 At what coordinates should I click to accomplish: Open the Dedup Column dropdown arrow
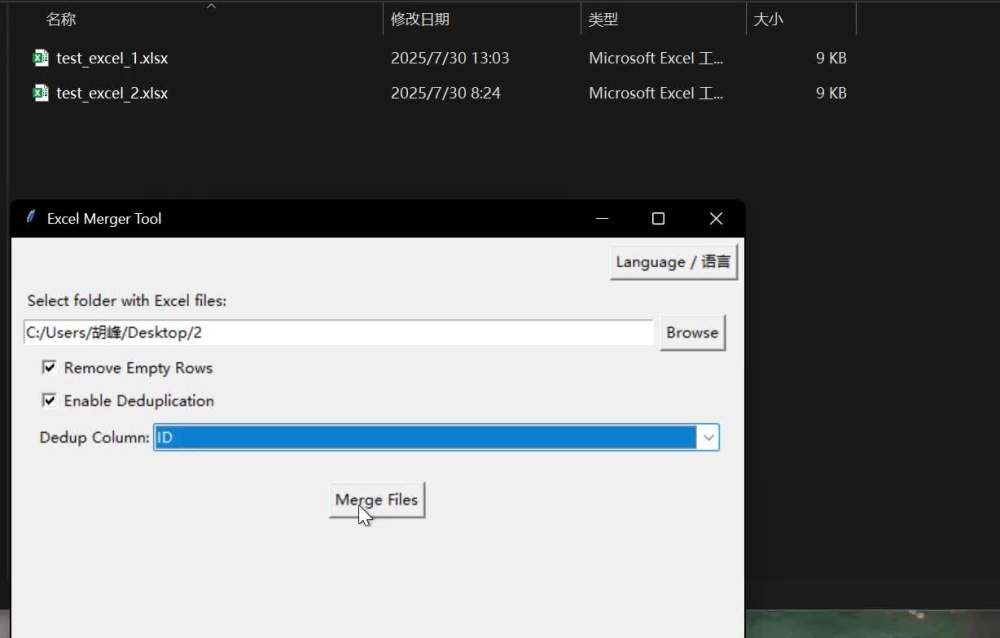[708, 438]
